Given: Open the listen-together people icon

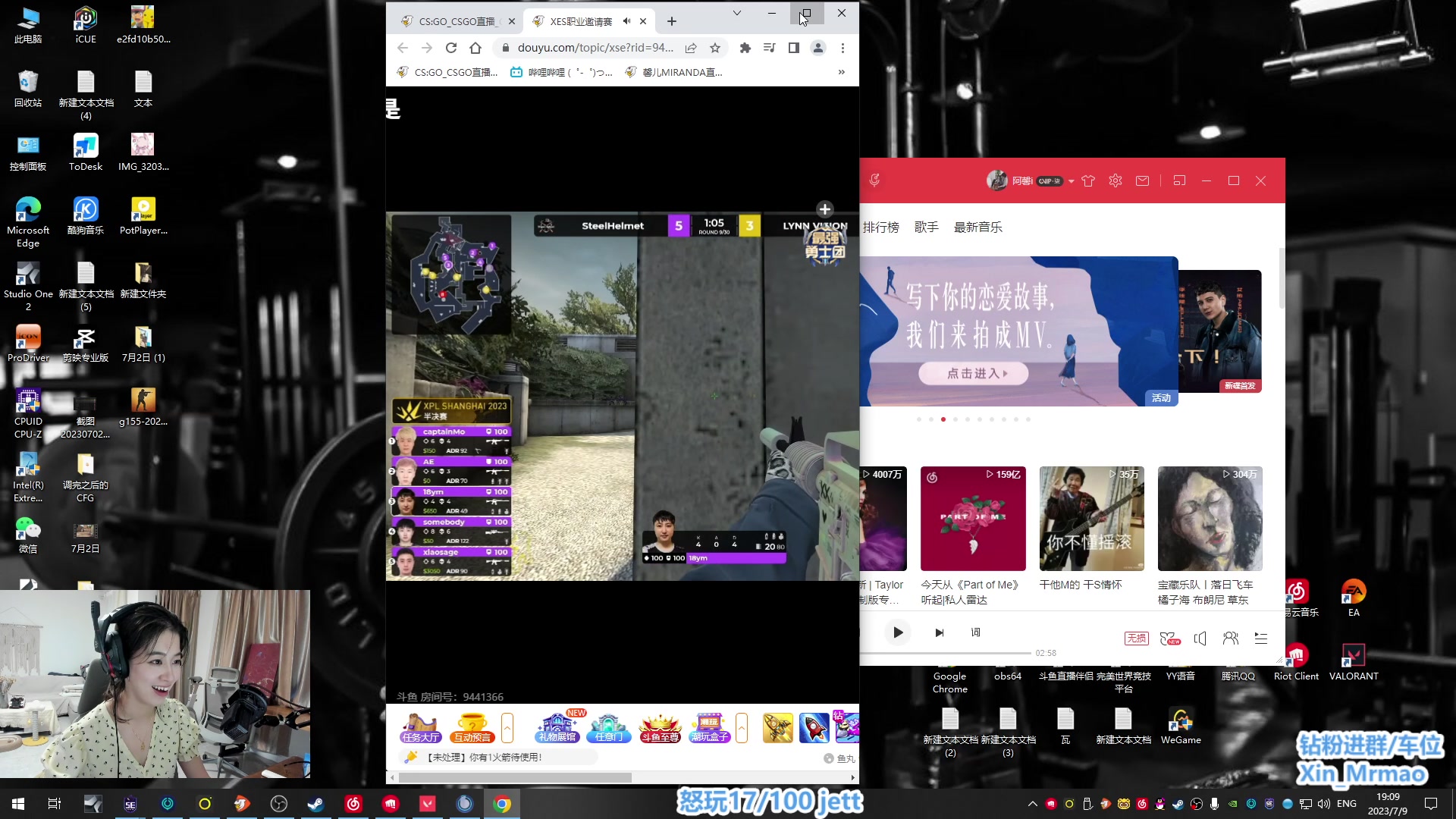Looking at the screenshot, I should tap(1230, 639).
